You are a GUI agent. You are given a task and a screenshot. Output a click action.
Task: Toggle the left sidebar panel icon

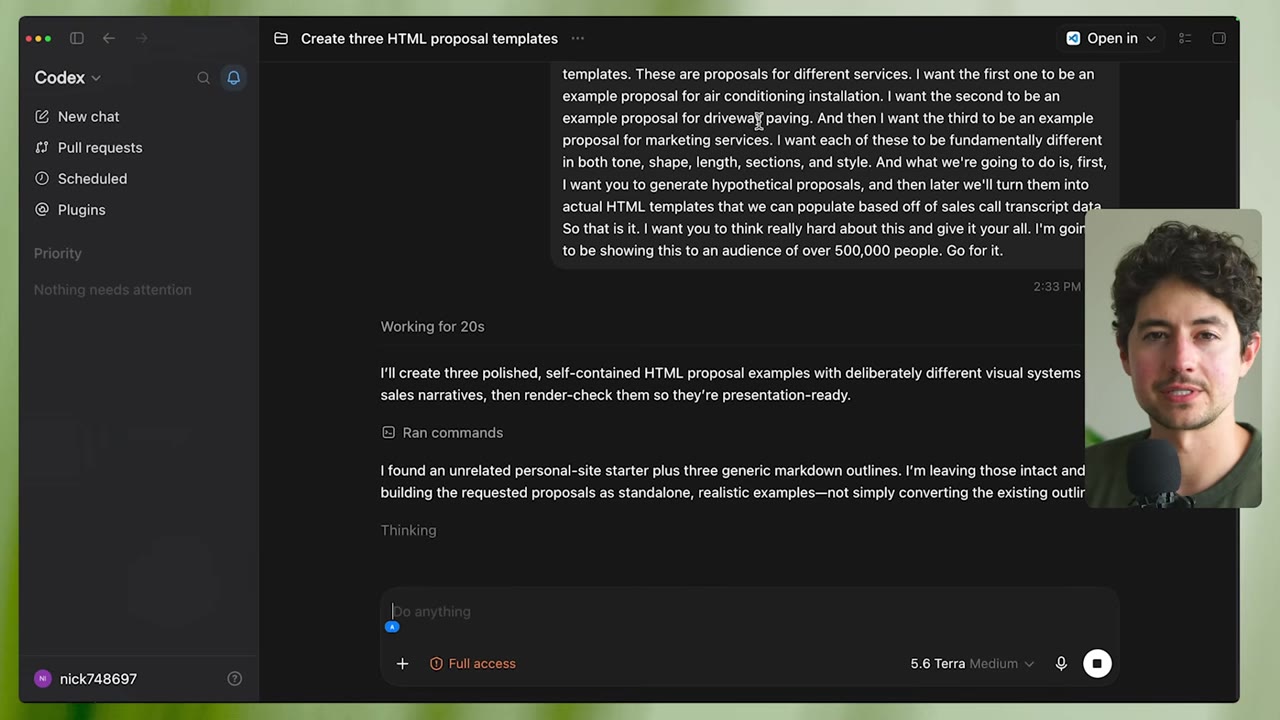tap(77, 38)
